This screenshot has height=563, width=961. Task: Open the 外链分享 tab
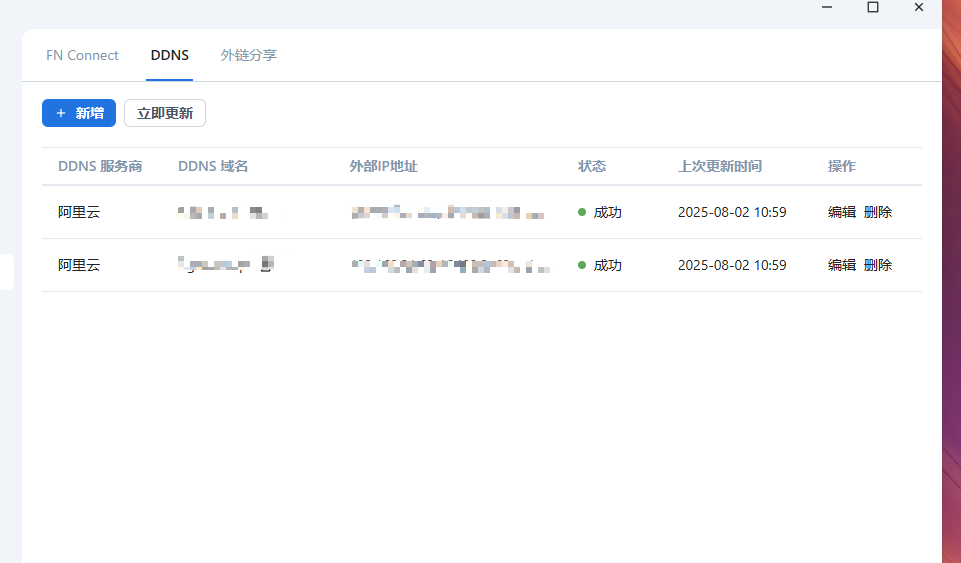click(249, 55)
